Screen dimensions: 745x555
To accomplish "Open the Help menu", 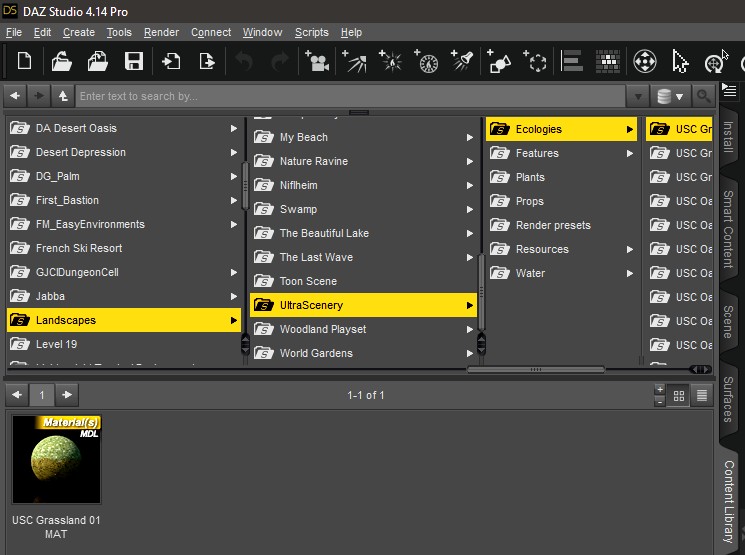I will (x=351, y=32).
